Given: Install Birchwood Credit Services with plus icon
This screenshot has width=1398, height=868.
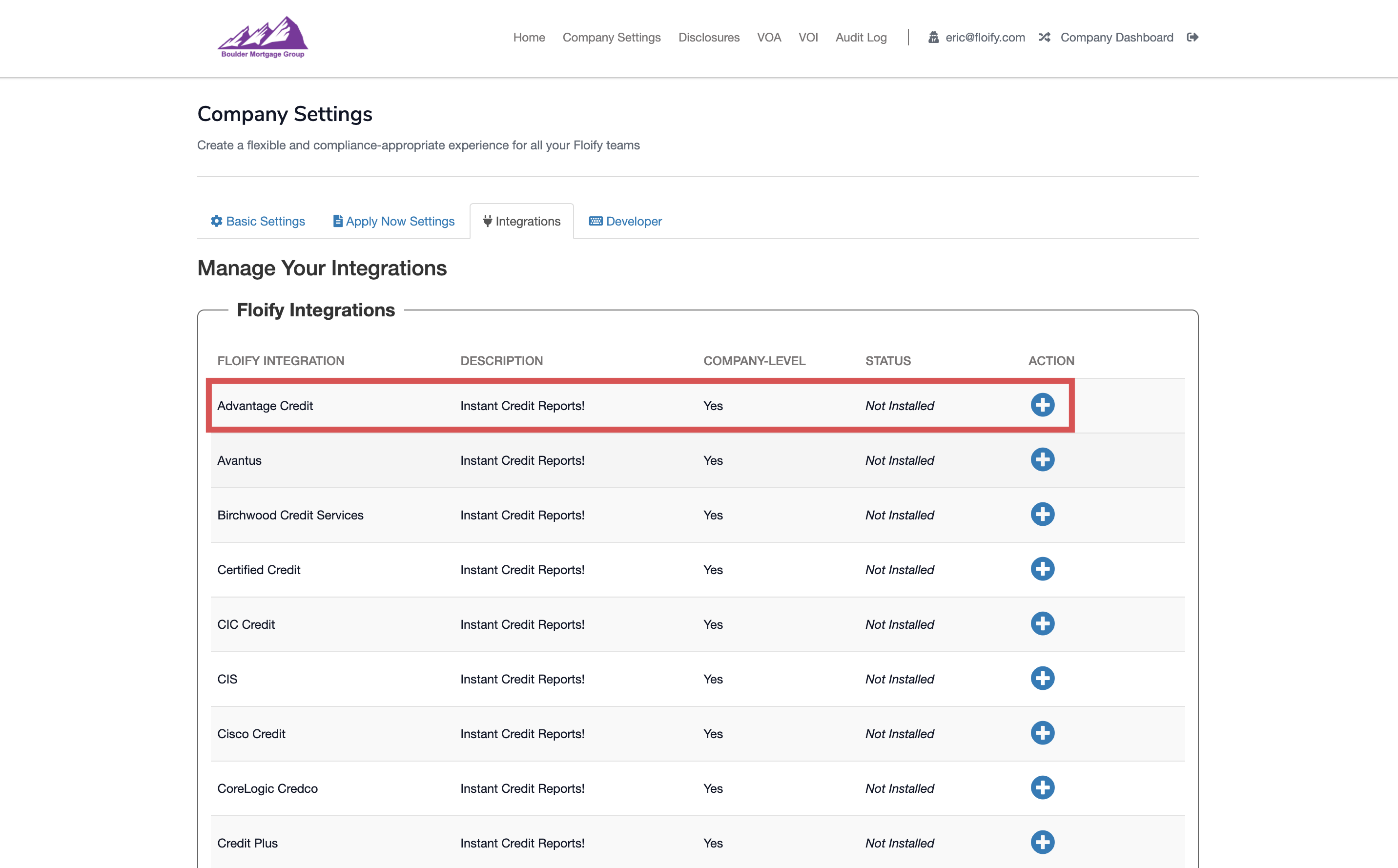Looking at the screenshot, I should click(x=1042, y=515).
